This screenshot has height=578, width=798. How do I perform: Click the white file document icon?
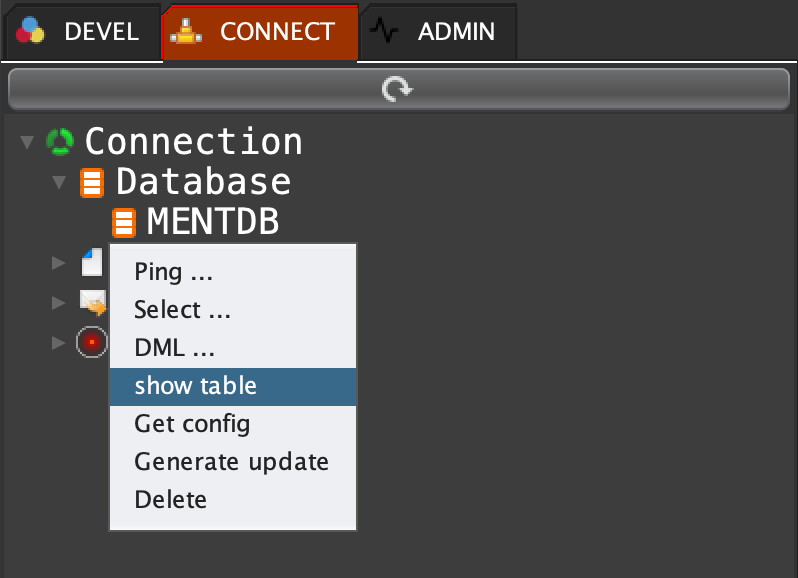(93, 262)
